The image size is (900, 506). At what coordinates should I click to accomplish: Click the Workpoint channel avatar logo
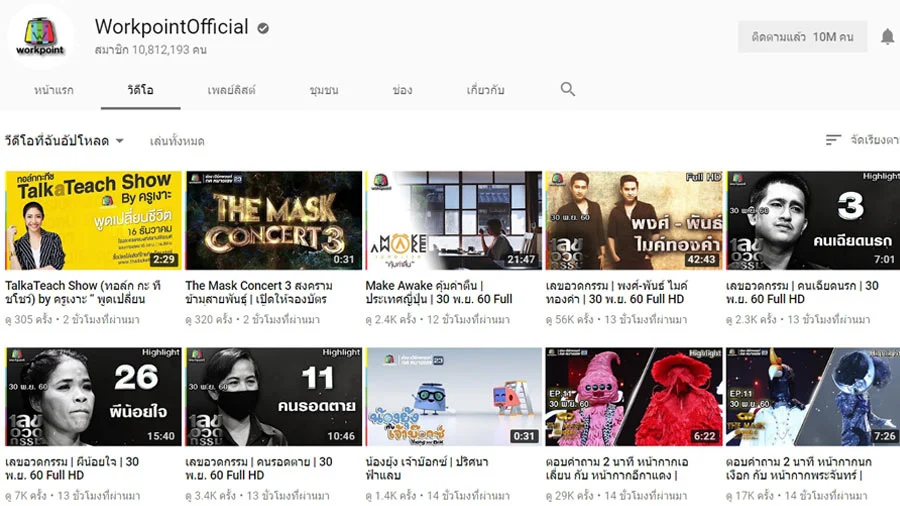tap(40, 37)
